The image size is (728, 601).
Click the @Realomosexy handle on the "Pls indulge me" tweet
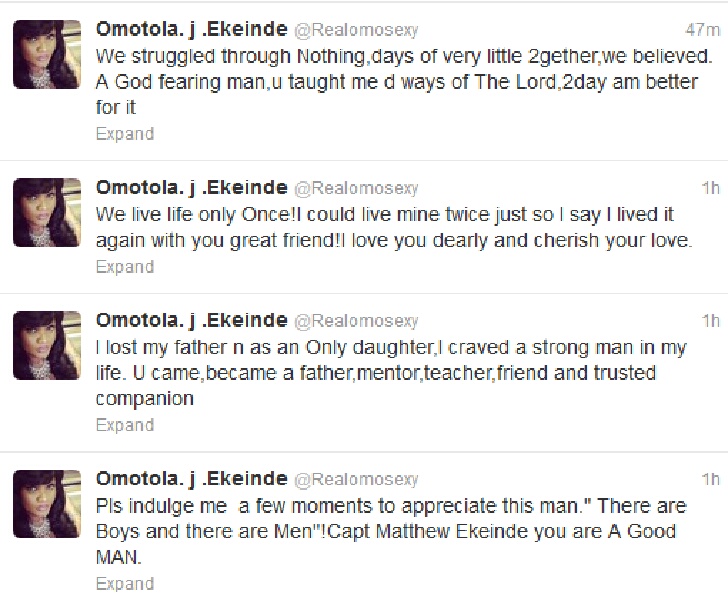click(354, 480)
